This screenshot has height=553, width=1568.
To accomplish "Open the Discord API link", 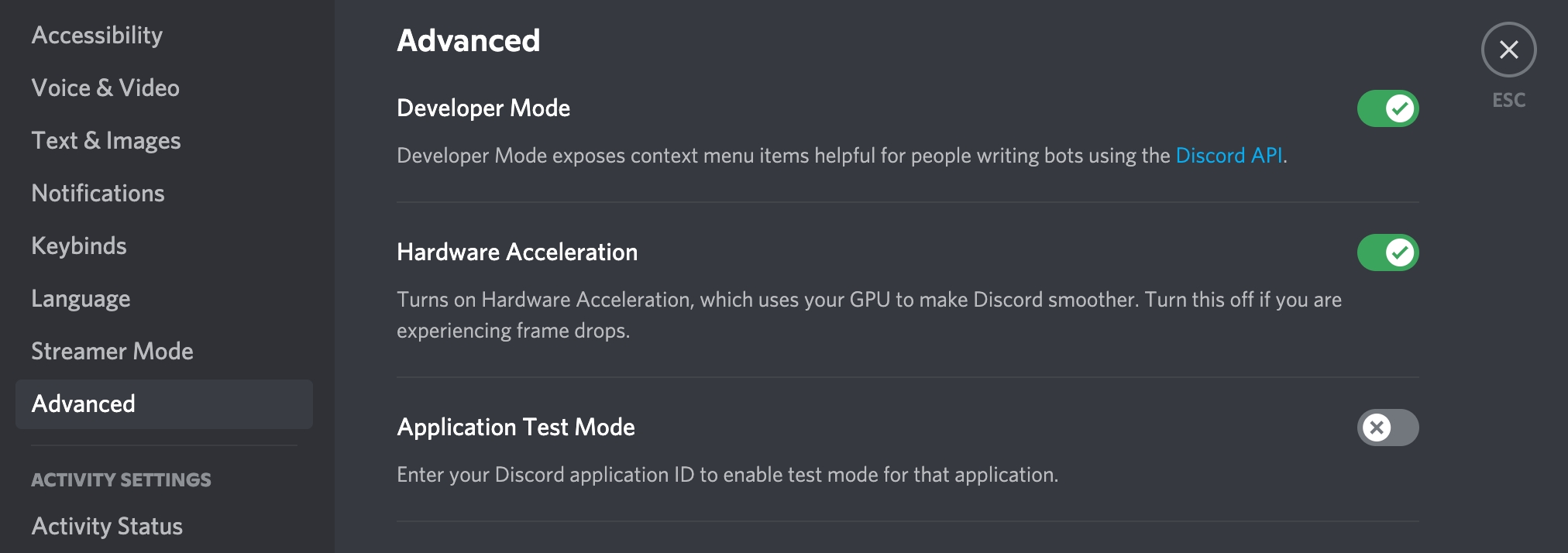I will click(x=1229, y=156).
